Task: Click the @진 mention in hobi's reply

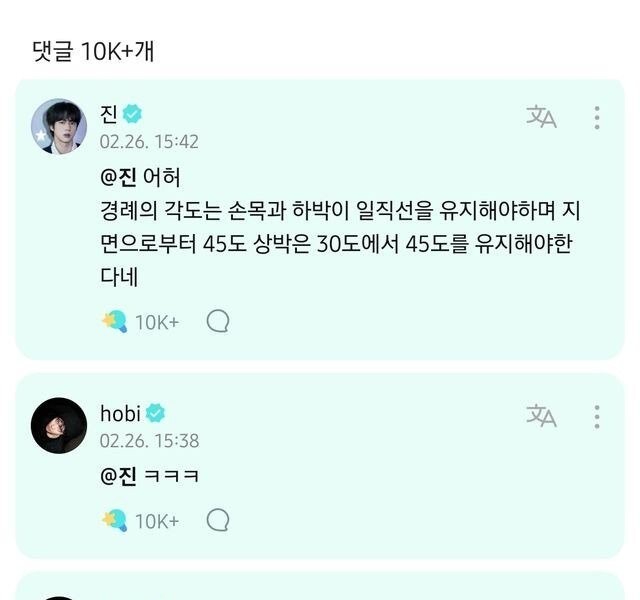Action: click(x=118, y=476)
